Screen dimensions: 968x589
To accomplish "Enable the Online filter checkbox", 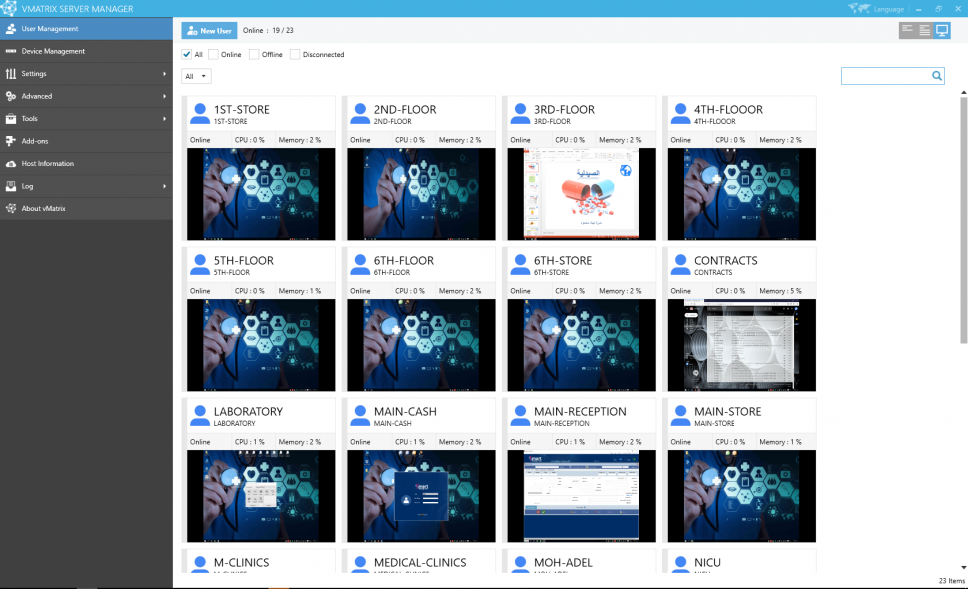I will tap(213, 55).
